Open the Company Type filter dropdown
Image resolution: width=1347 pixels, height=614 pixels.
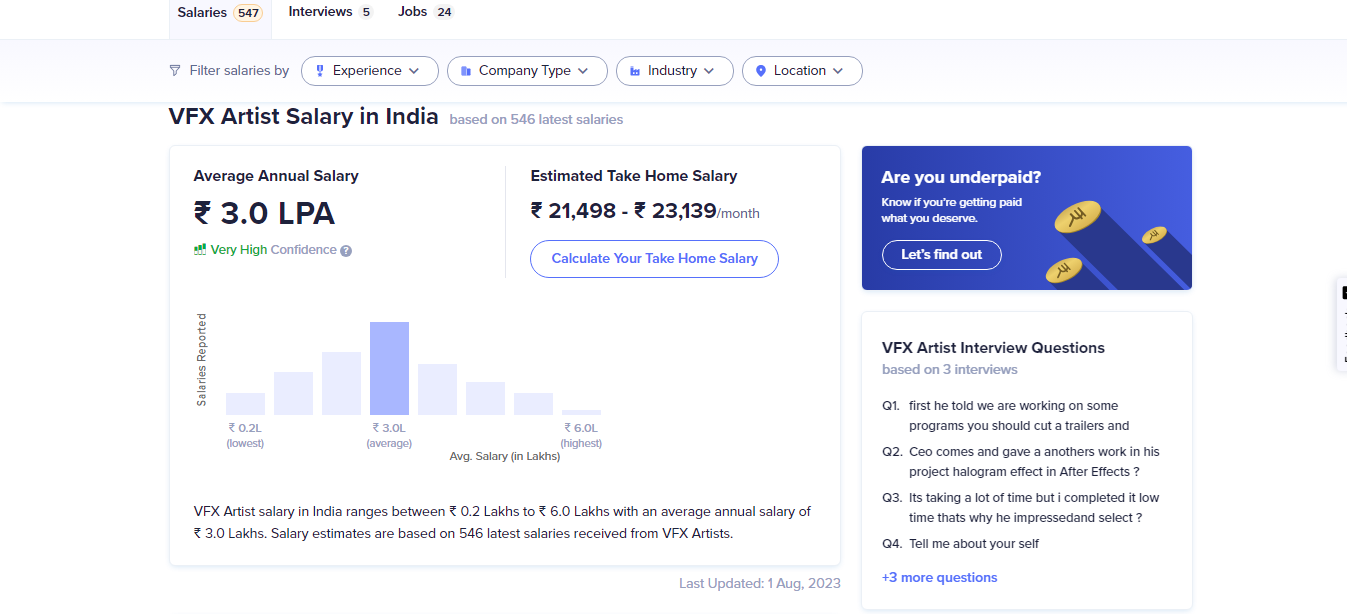click(x=527, y=70)
